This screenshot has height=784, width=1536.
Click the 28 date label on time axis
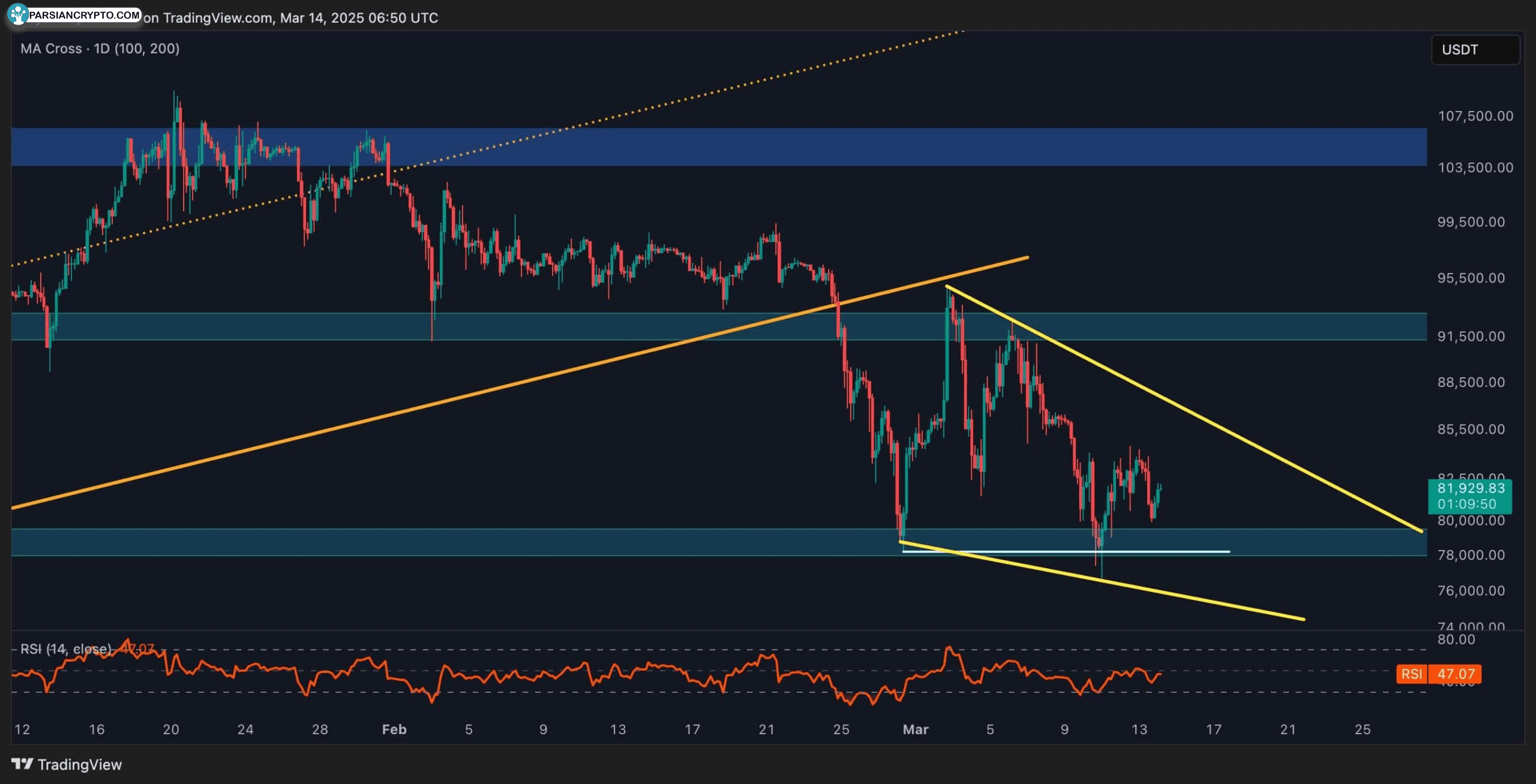[320, 729]
